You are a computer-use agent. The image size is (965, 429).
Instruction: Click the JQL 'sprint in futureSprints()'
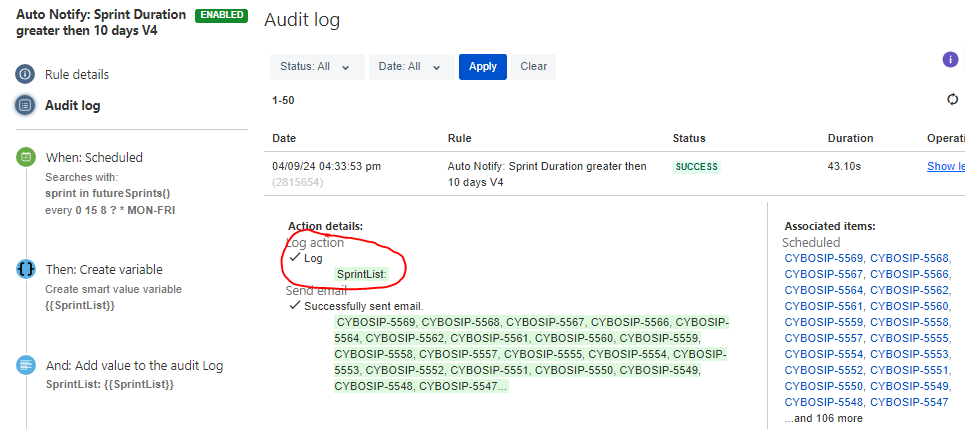pyautogui.click(x=108, y=193)
